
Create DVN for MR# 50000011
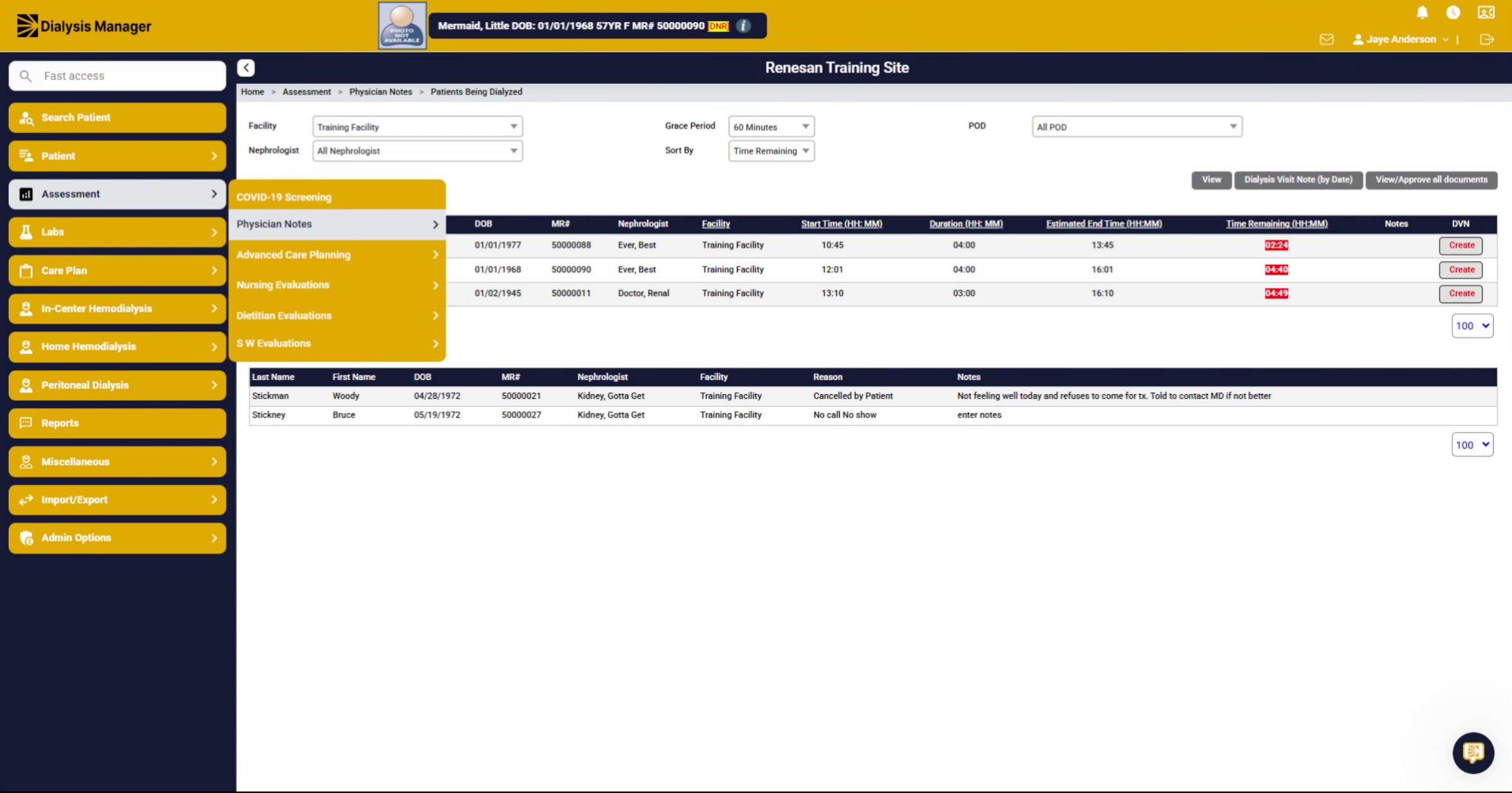click(x=1461, y=293)
